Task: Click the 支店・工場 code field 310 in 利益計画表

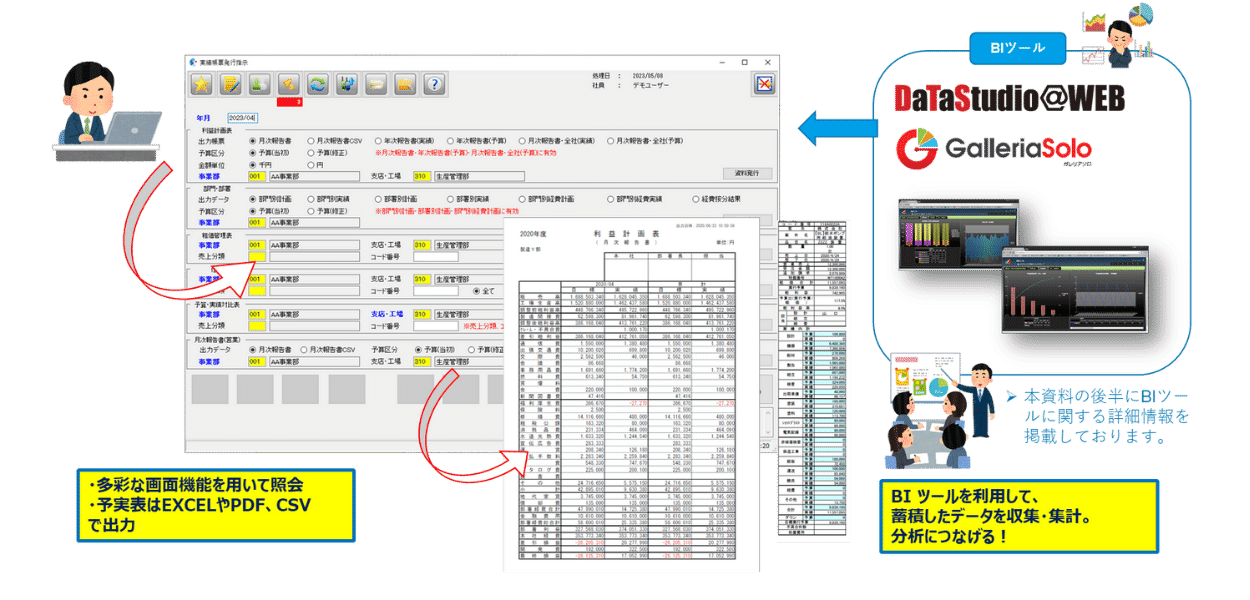Action: tap(423, 177)
